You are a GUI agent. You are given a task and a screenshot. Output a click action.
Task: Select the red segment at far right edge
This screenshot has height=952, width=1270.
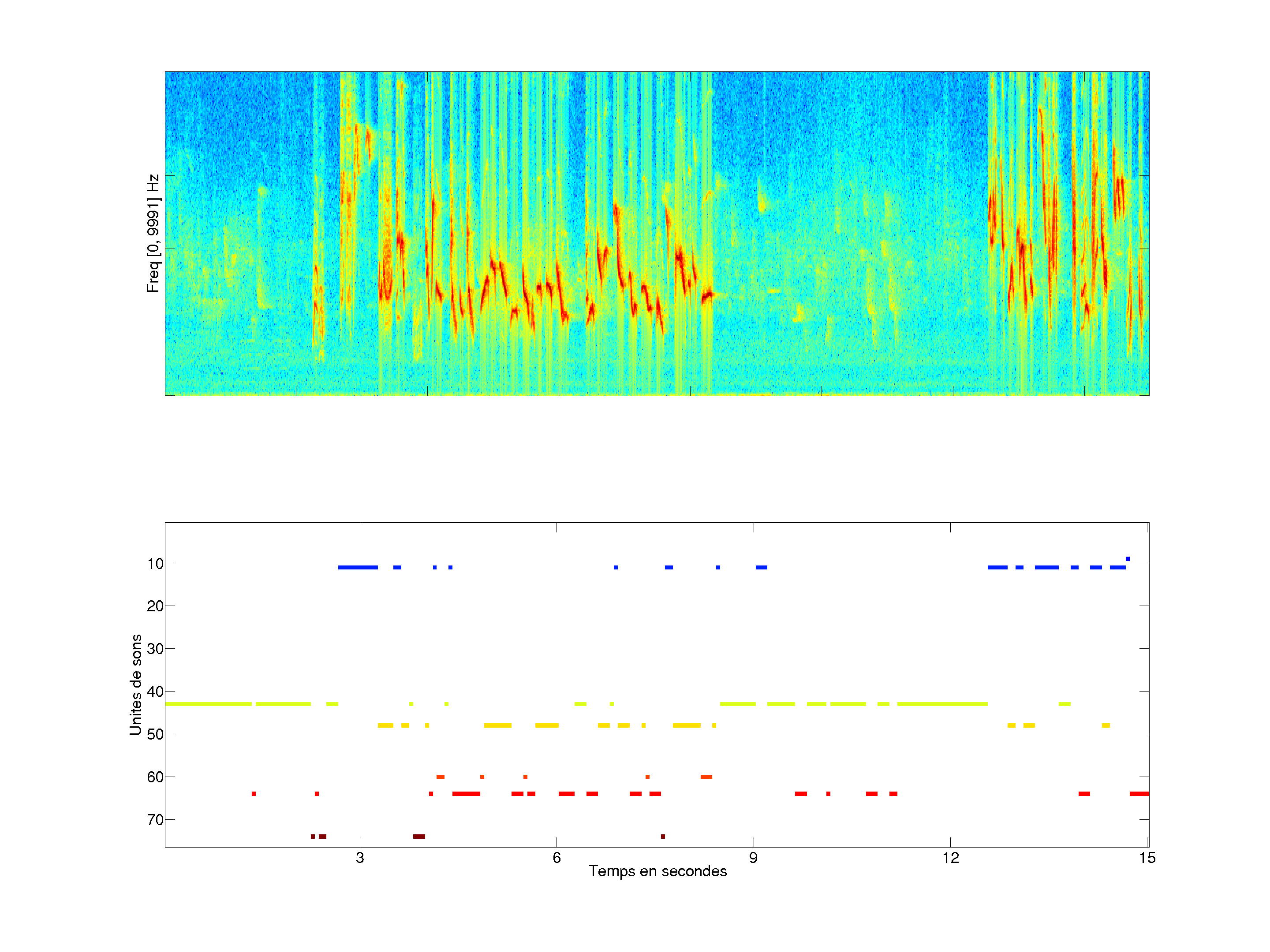(x=1139, y=794)
